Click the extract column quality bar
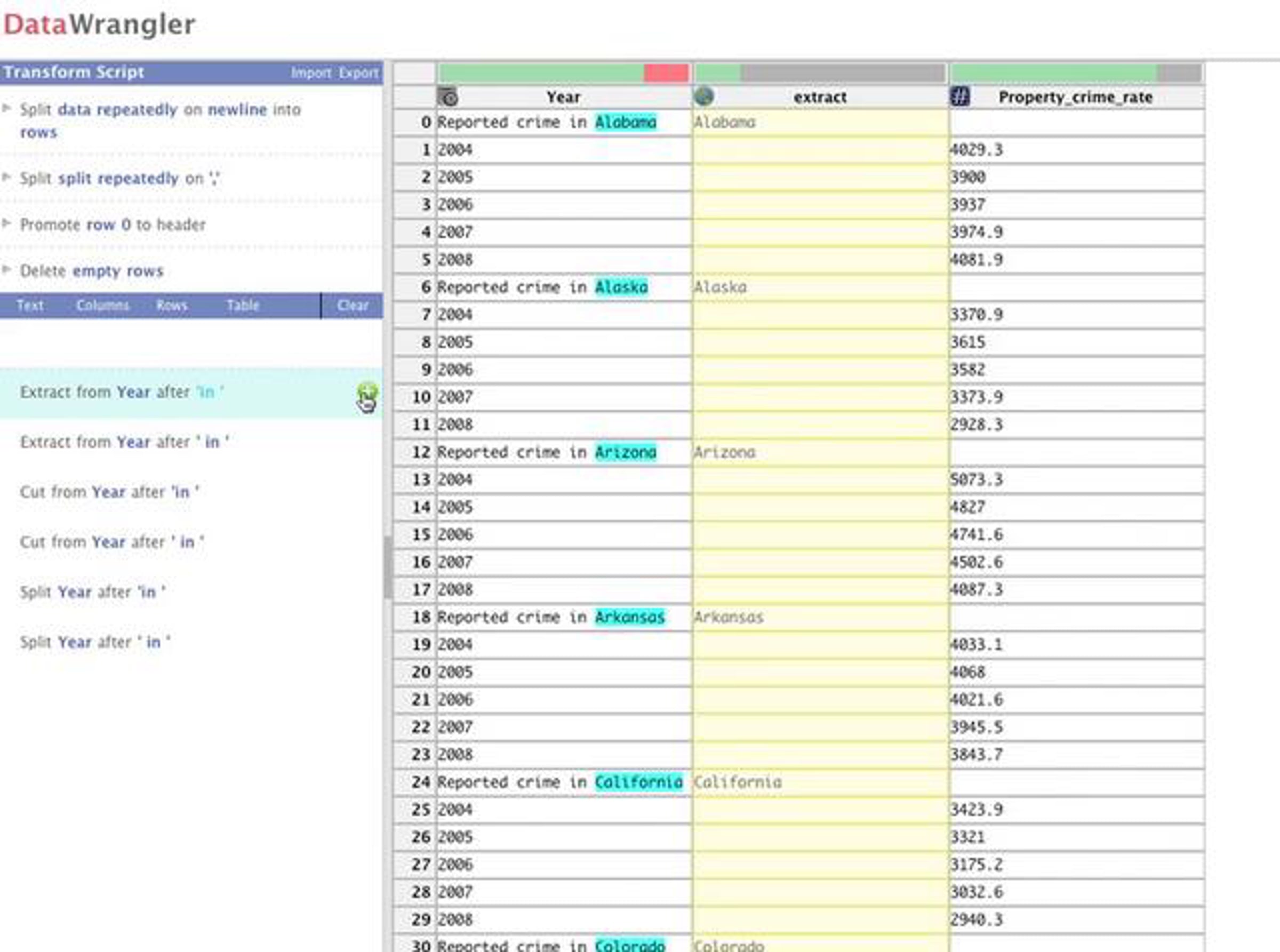This screenshot has height=952, width=1280. tap(820, 73)
